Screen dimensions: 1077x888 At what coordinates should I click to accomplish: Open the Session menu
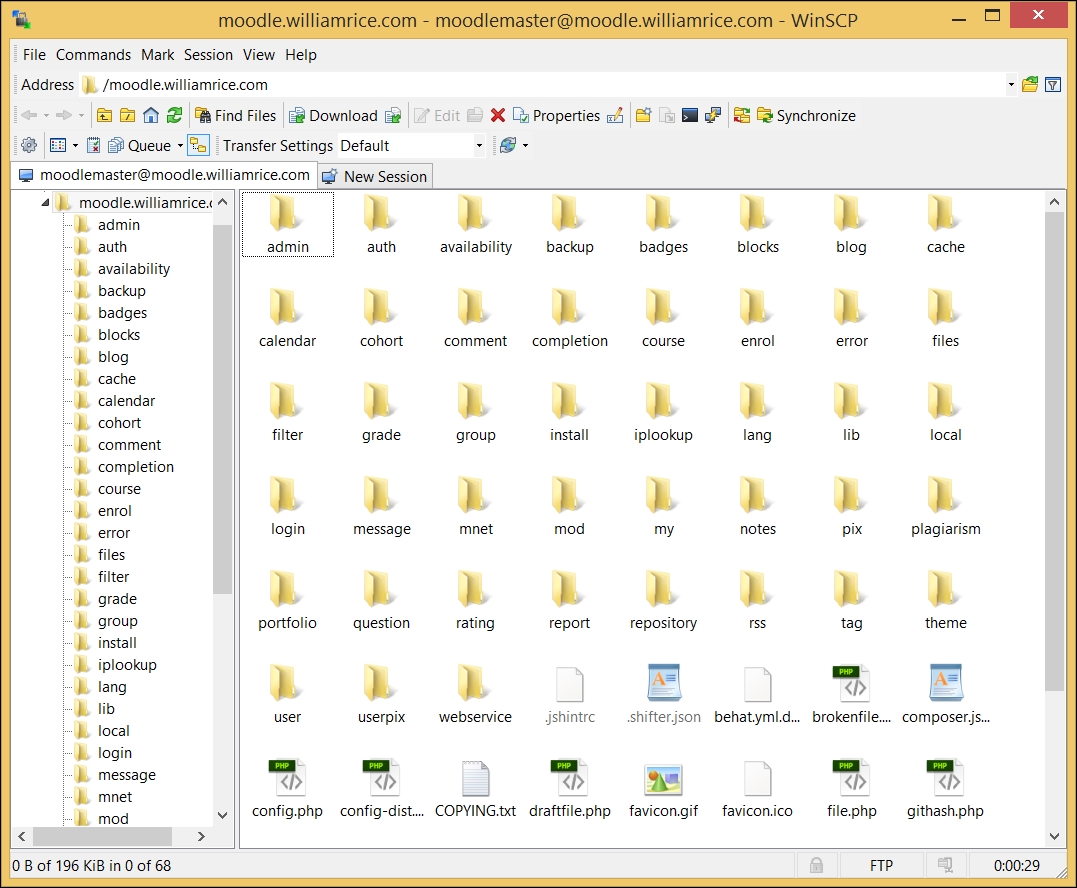click(x=208, y=55)
